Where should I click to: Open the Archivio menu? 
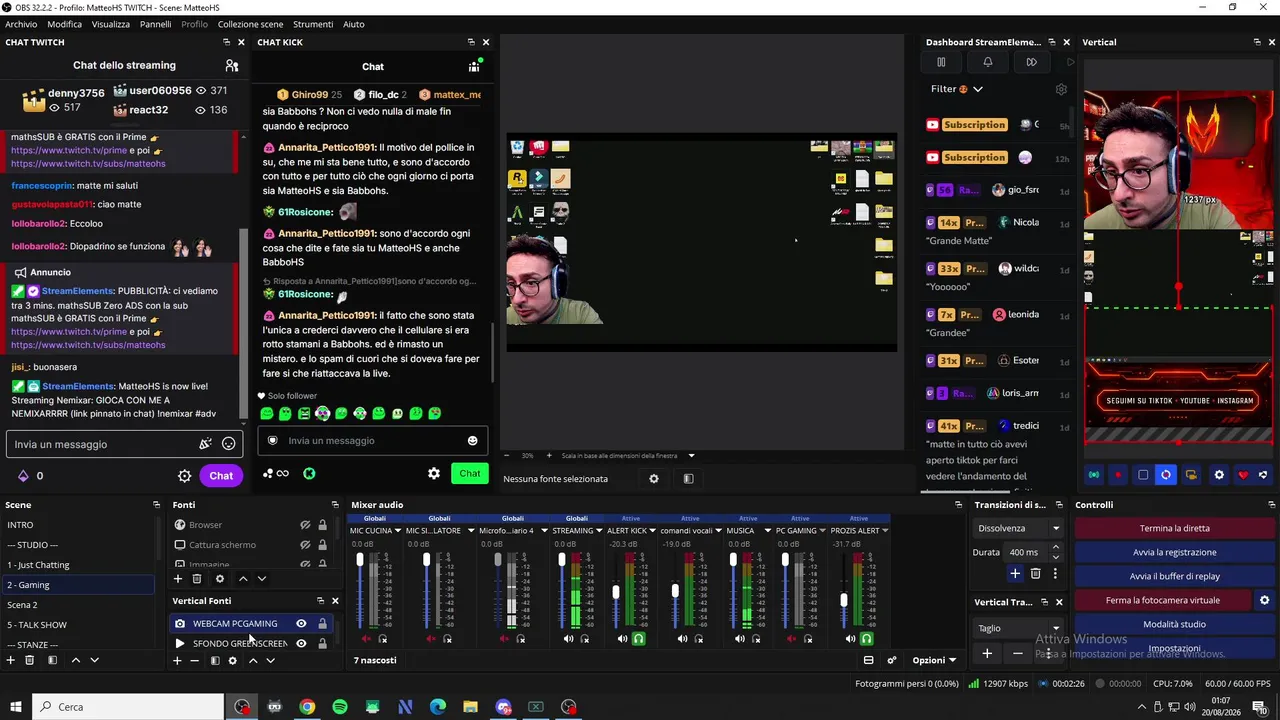pos(21,24)
